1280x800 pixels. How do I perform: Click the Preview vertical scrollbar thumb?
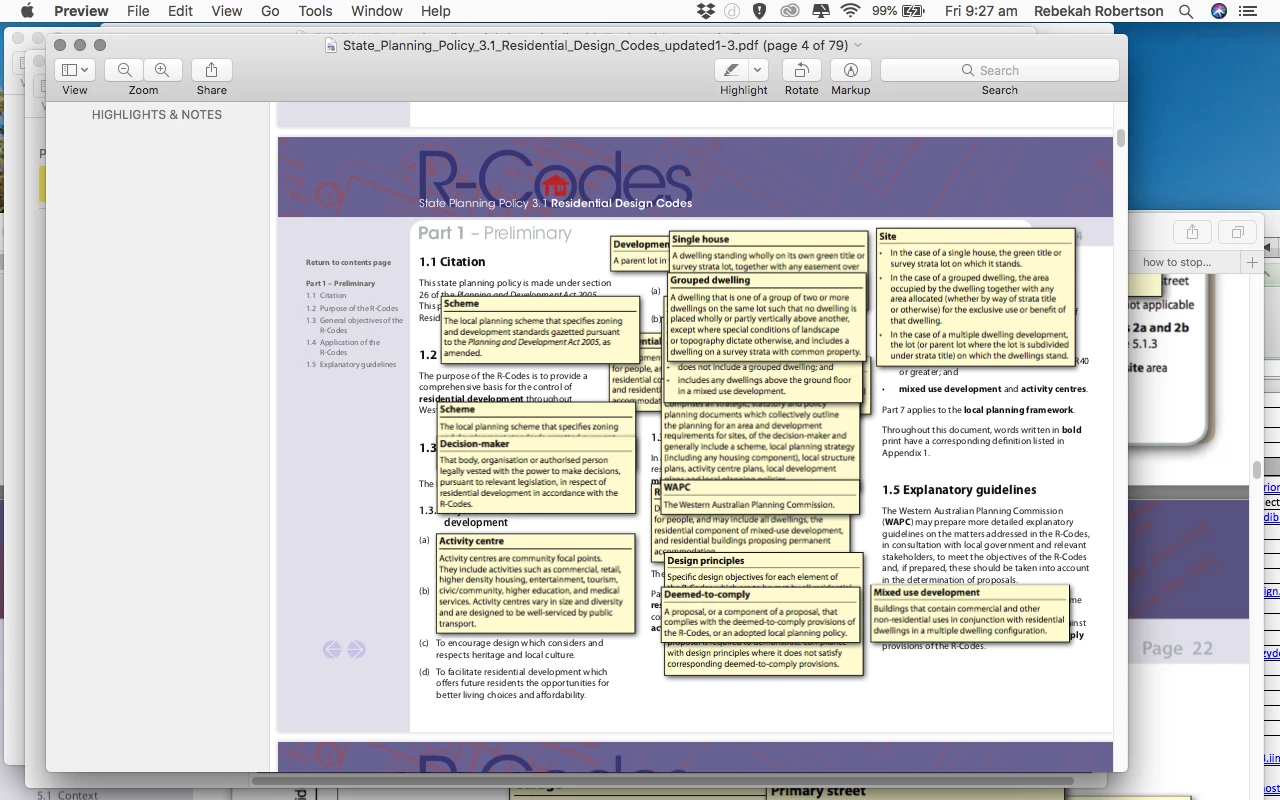[1121, 138]
